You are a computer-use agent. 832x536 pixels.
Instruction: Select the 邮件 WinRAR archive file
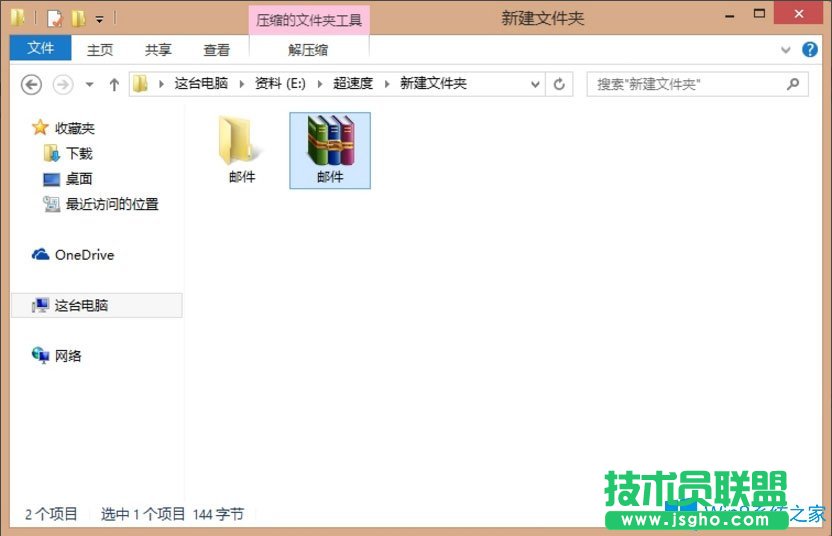coord(330,150)
